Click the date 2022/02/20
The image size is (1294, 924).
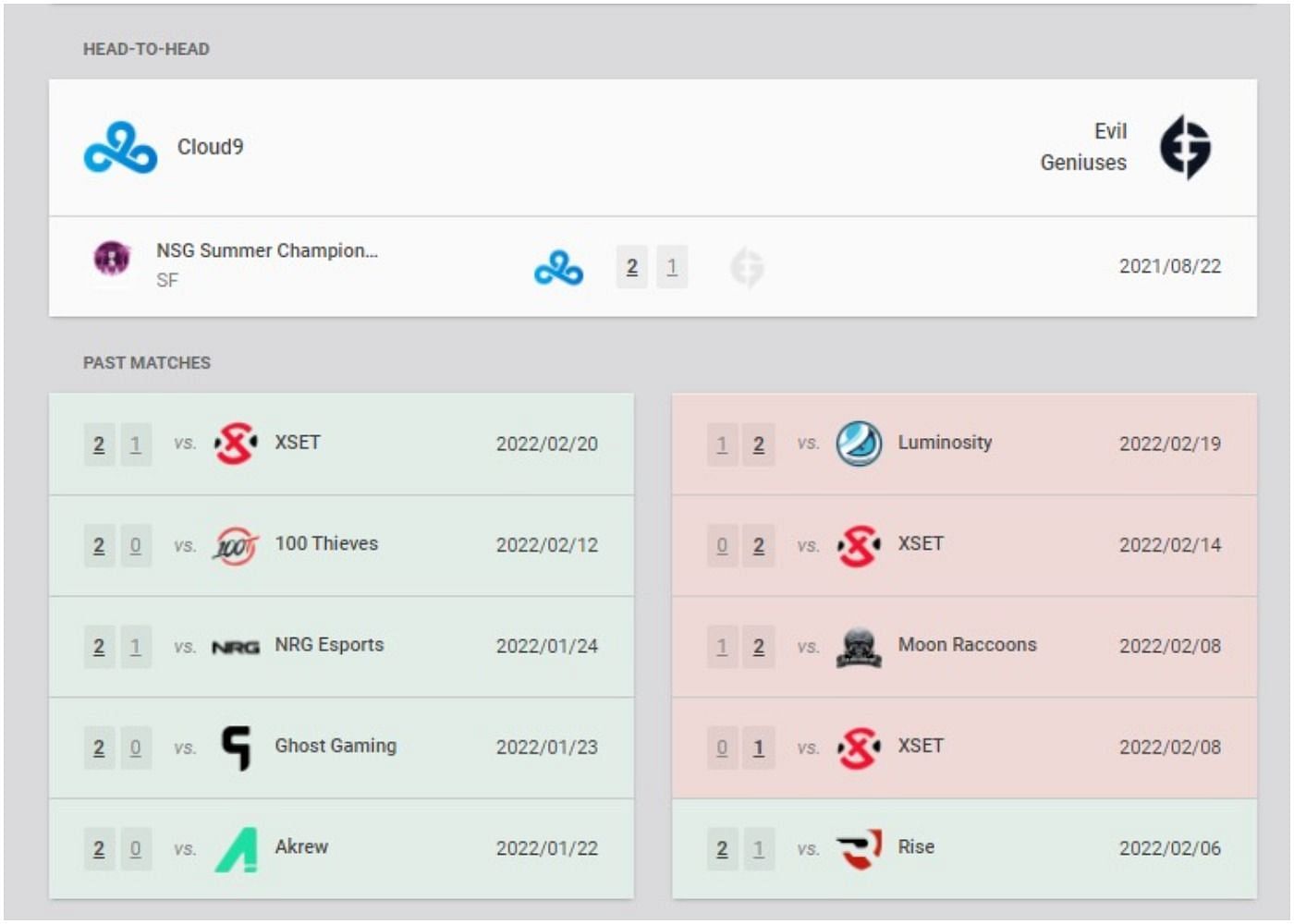click(547, 444)
